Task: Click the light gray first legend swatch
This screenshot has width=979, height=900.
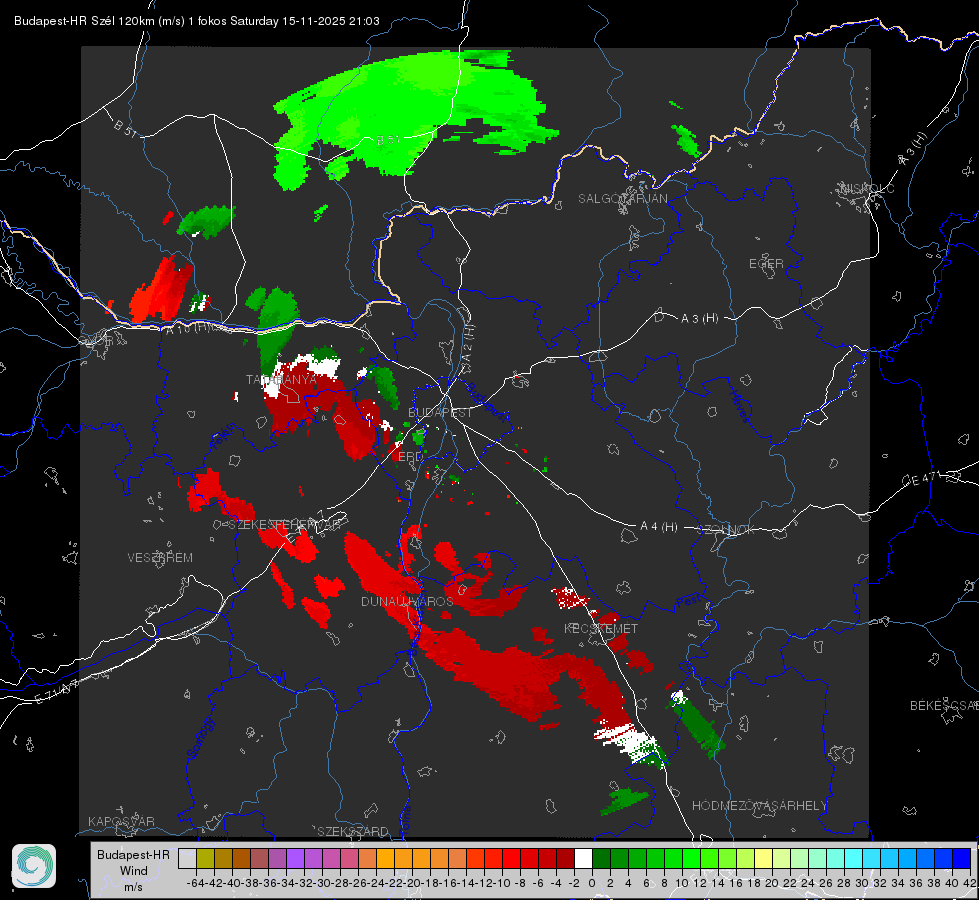Action: click(x=187, y=858)
